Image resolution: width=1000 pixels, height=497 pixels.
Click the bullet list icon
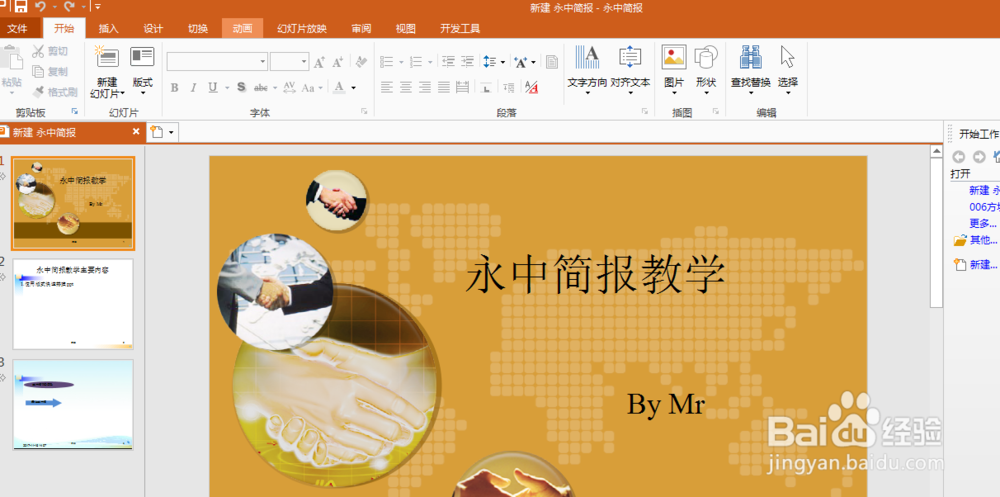click(x=386, y=62)
